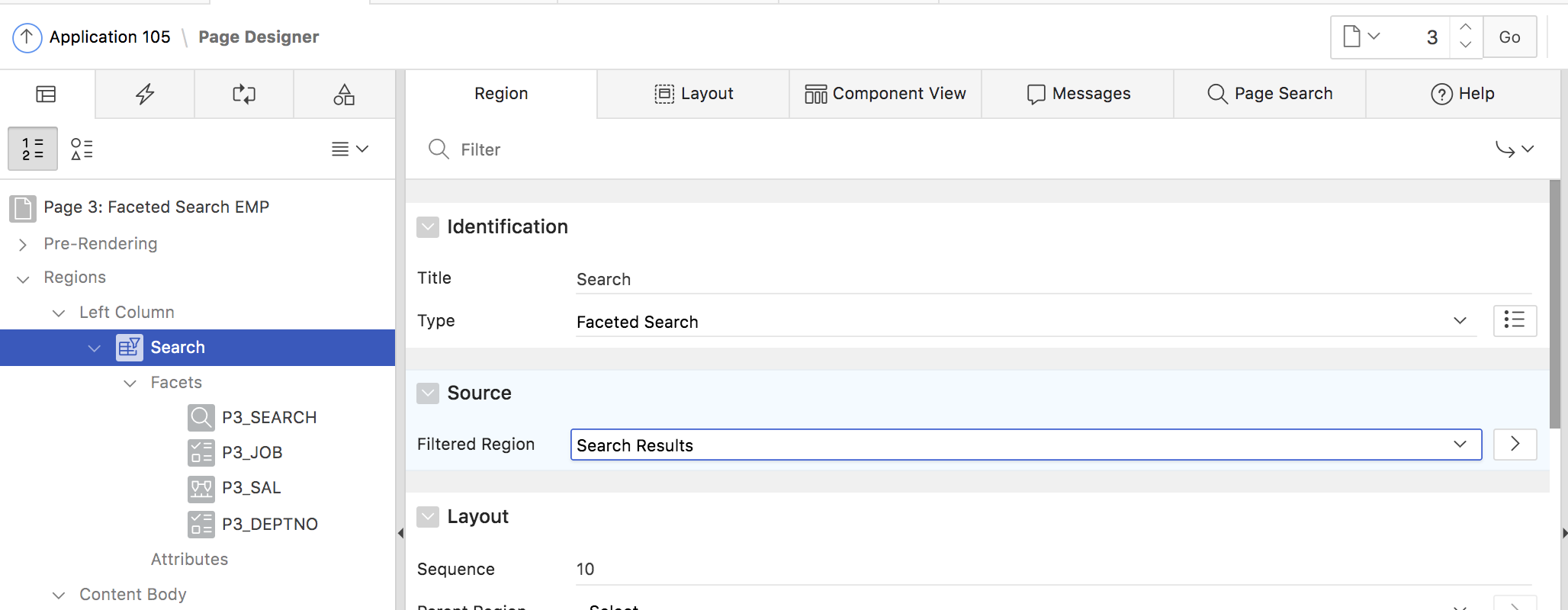Select the P3_SEARCH facet label
The width and height of the screenshot is (1568, 610).
point(269,417)
